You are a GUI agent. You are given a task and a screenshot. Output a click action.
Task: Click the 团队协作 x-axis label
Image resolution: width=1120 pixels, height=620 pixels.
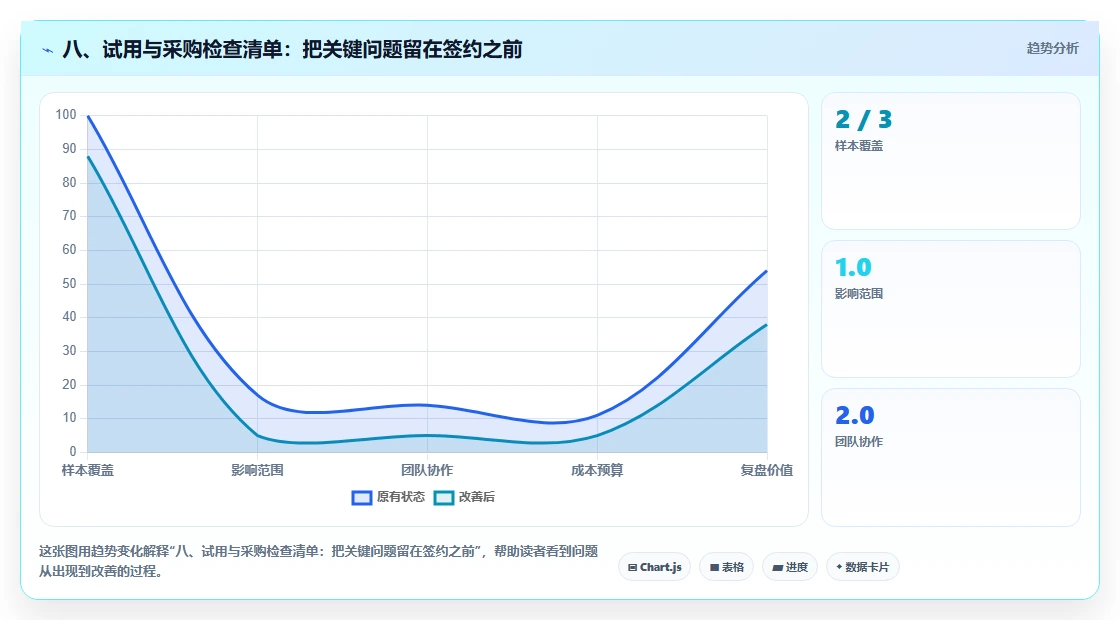coord(427,470)
